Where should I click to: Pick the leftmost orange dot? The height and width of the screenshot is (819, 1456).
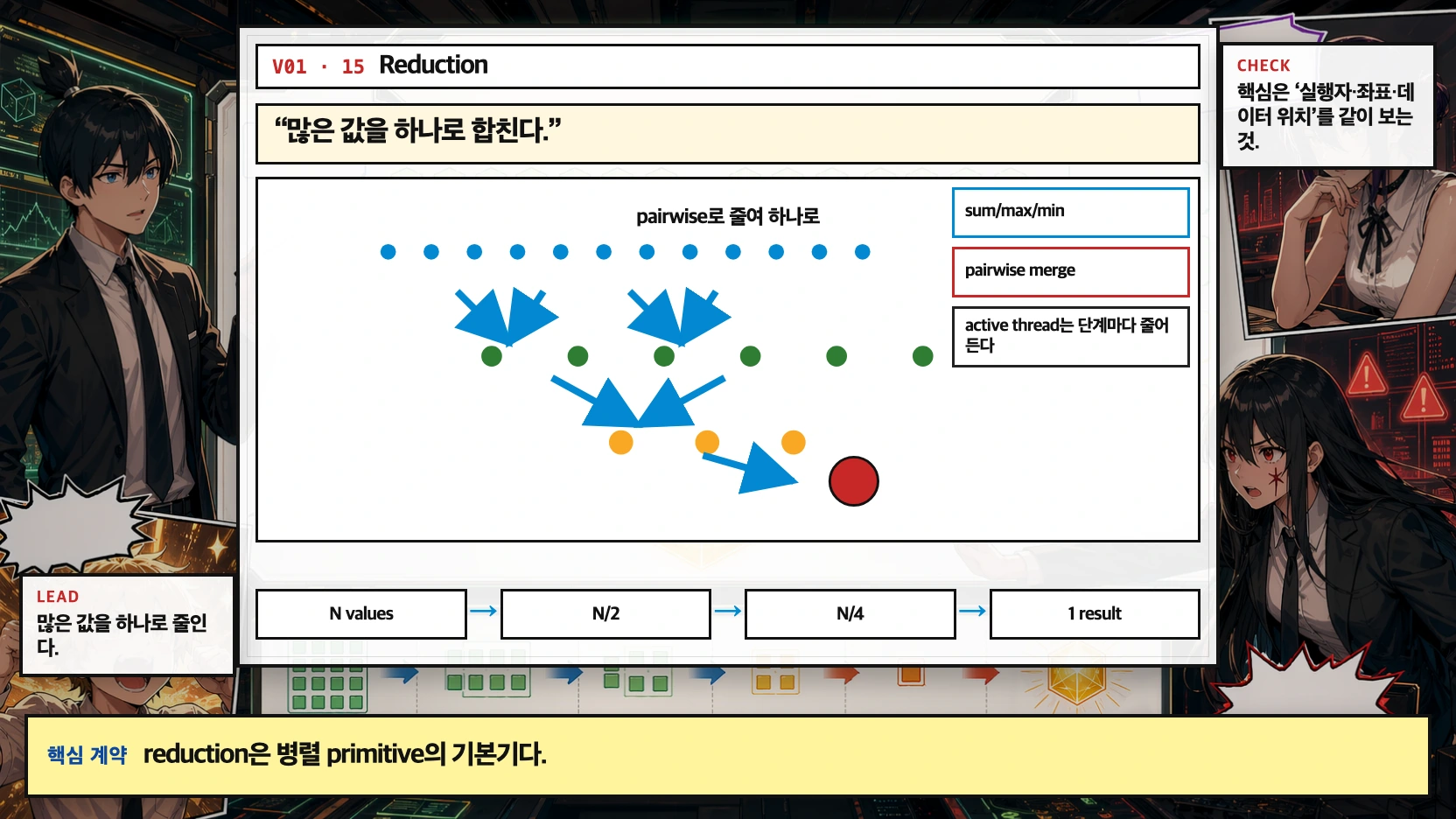[620, 442]
